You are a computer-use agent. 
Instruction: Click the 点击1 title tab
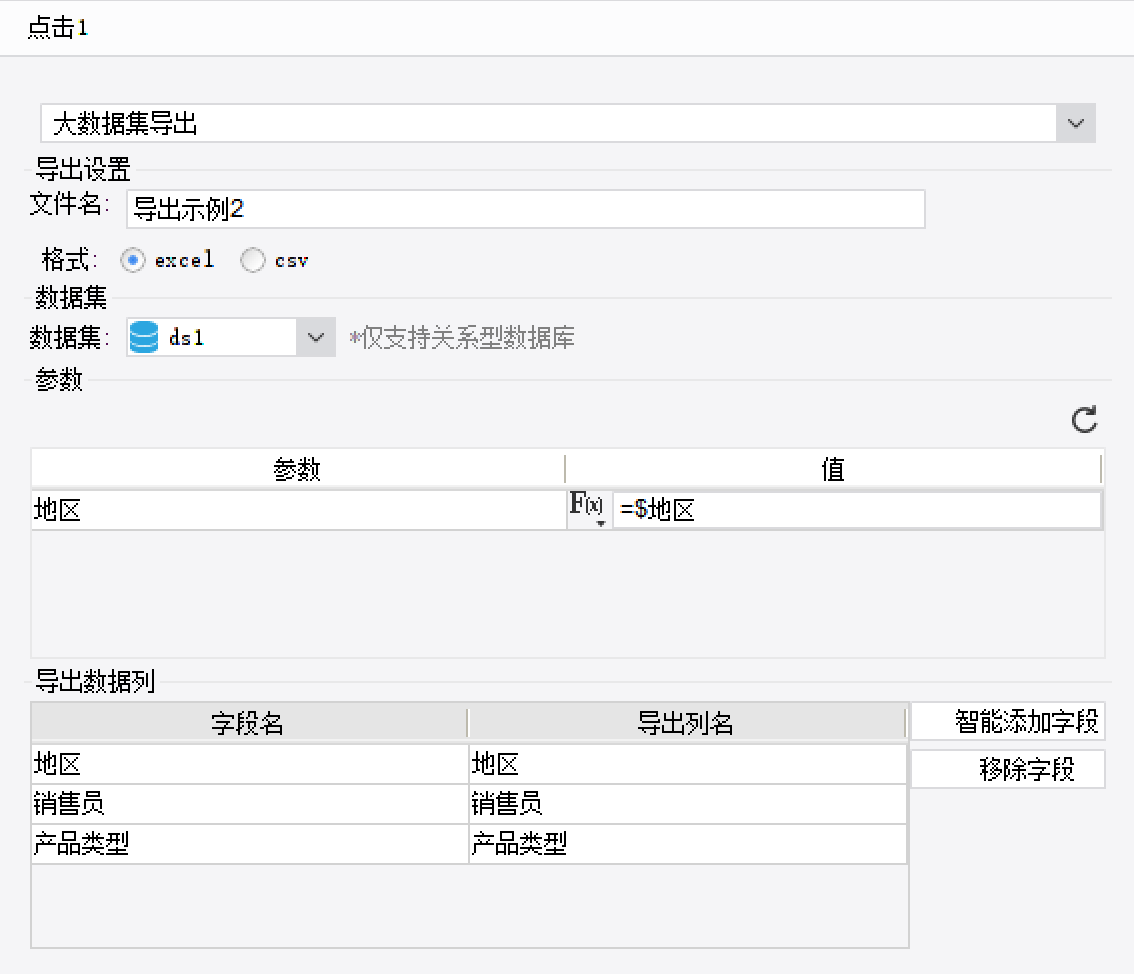(x=58, y=28)
